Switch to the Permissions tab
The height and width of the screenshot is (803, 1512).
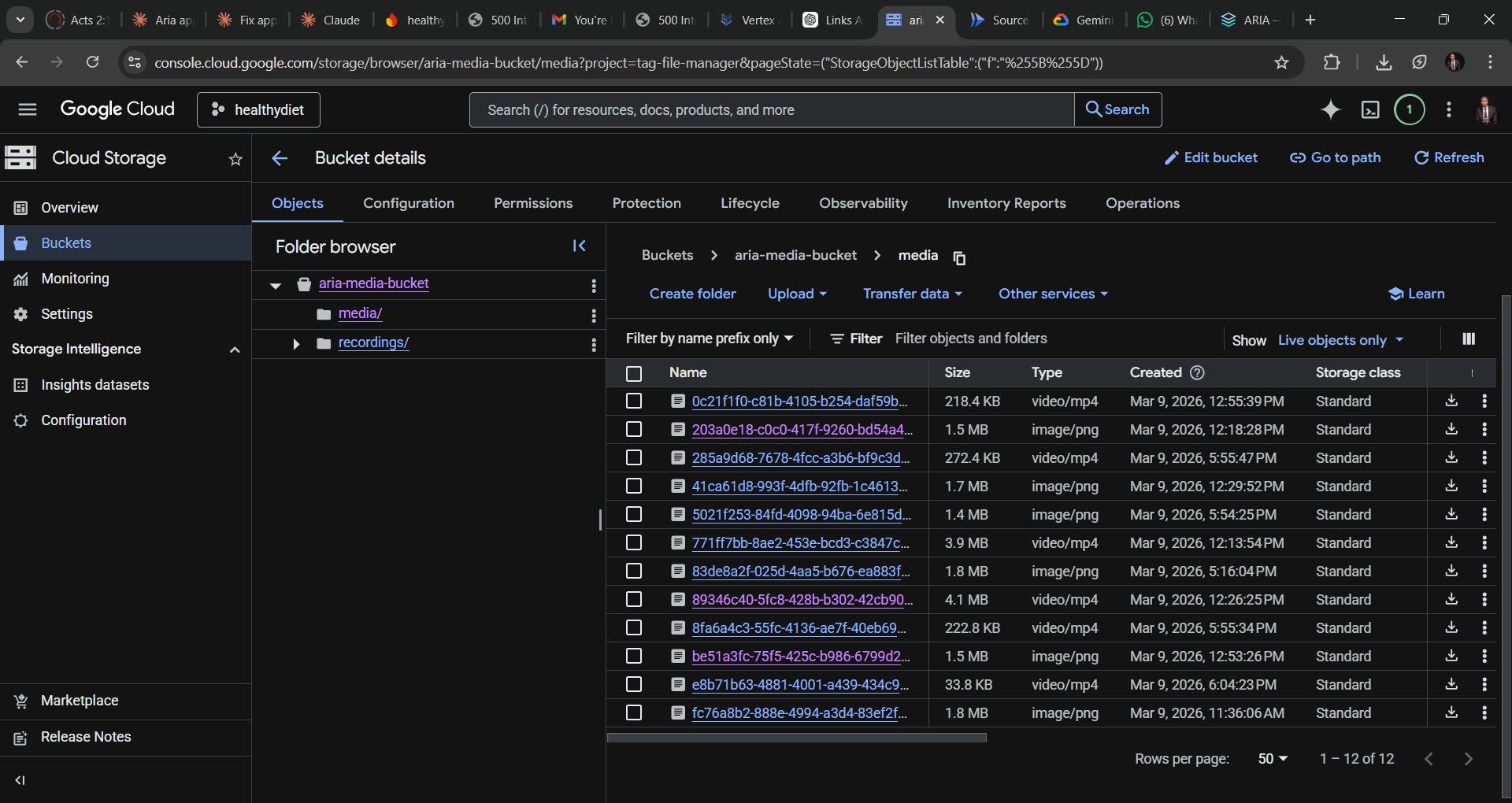(533, 203)
